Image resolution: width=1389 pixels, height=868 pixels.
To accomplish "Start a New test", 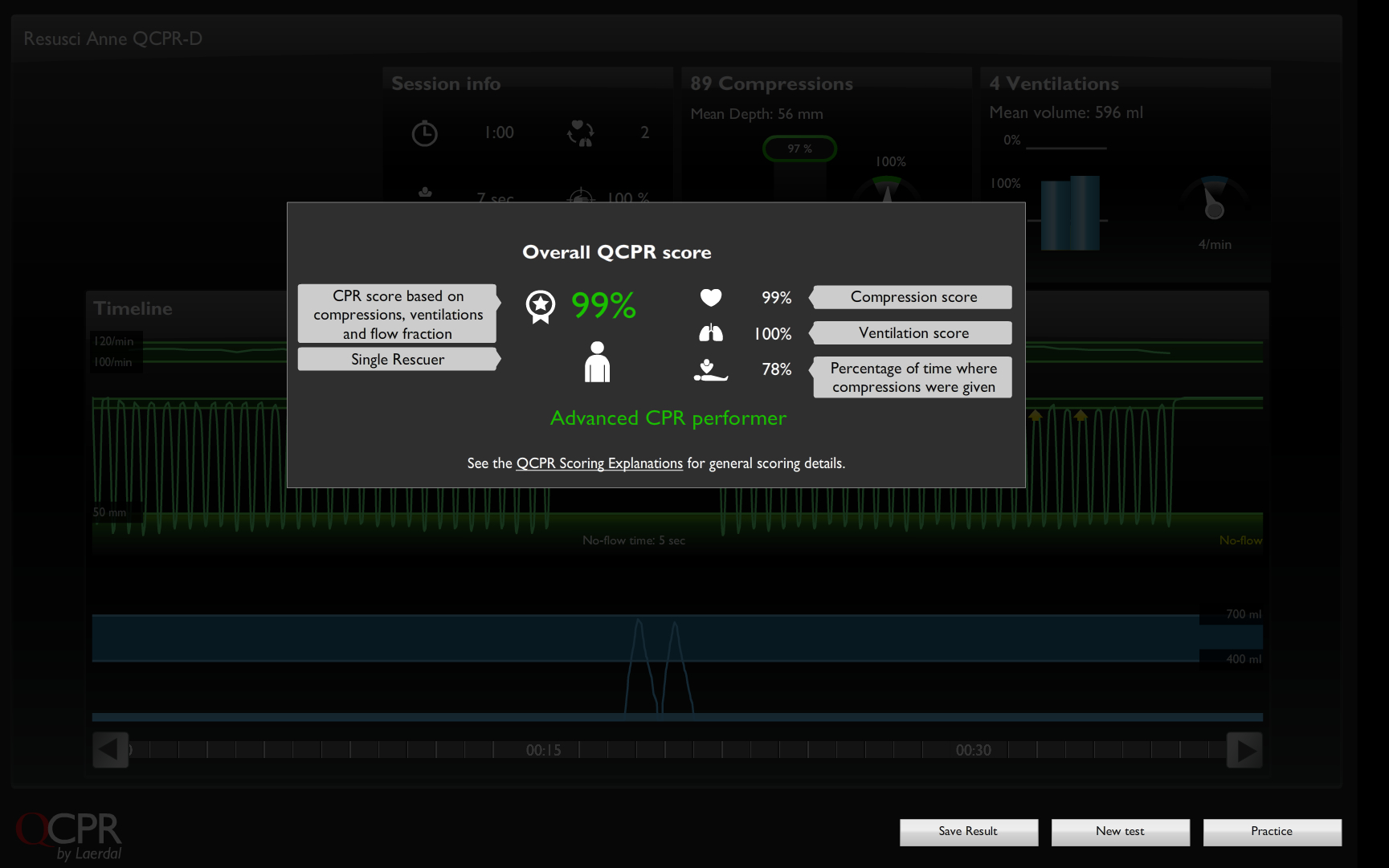I will [1120, 832].
